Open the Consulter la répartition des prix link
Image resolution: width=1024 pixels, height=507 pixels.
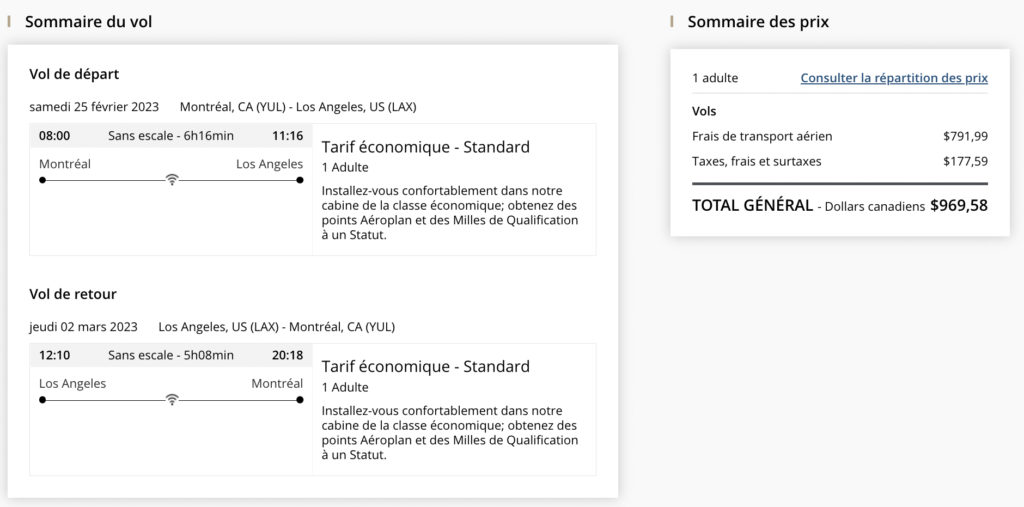pyautogui.click(x=893, y=78)
